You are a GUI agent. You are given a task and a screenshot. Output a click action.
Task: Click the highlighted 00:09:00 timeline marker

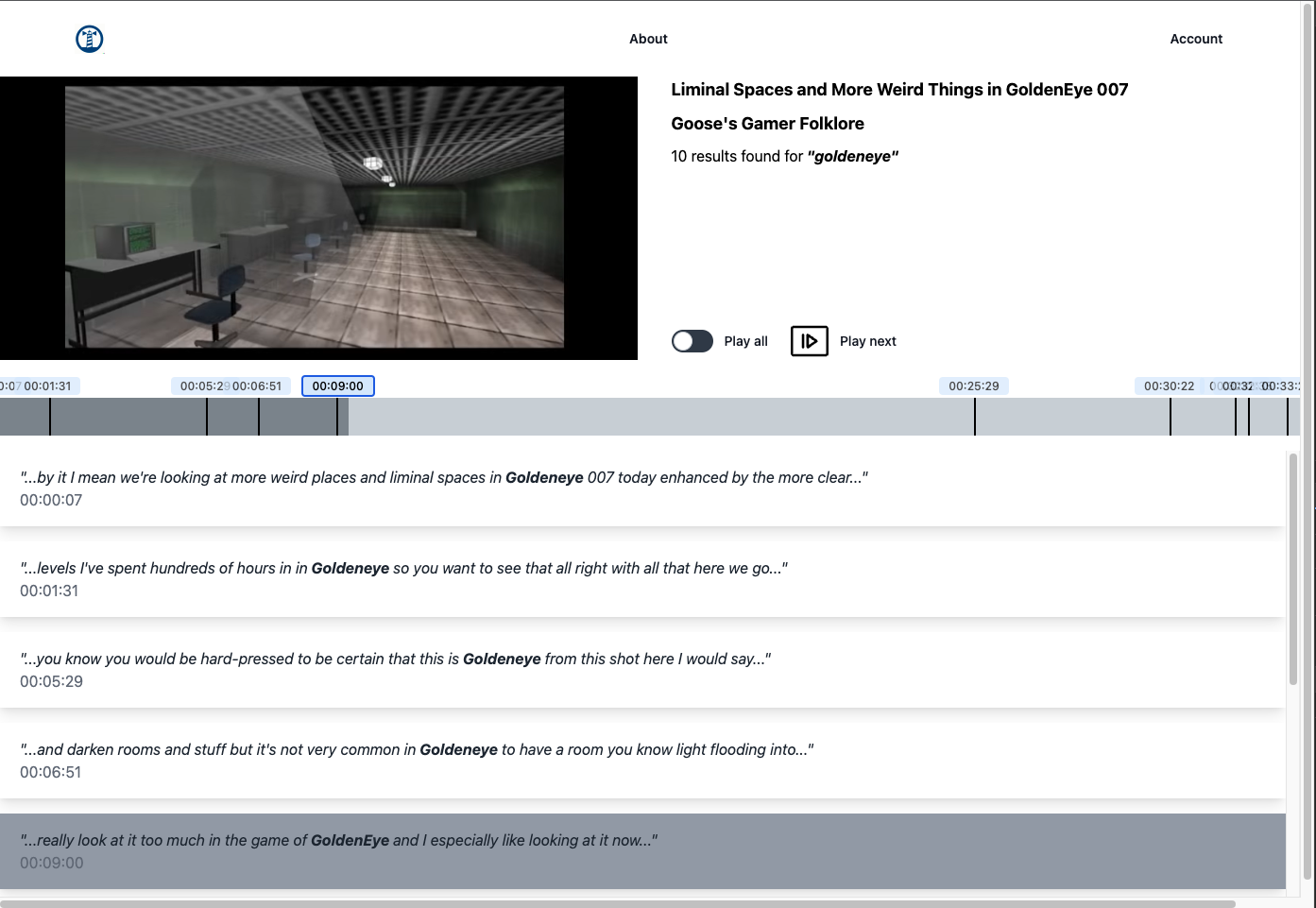[x=338, y=385]
